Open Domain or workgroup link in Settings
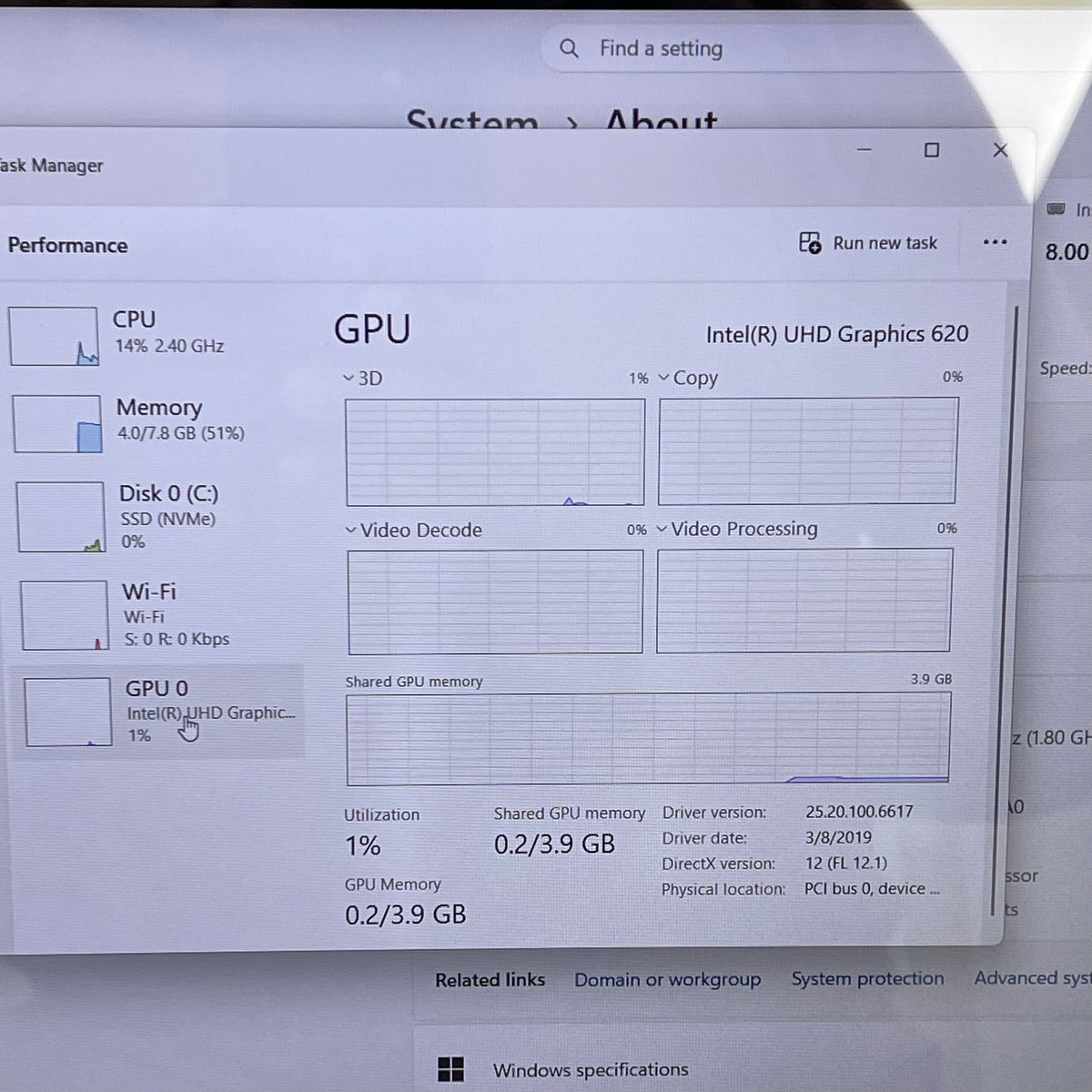Image resolution: width=1092 pixels, height=1092 pixels. point(667,979)
